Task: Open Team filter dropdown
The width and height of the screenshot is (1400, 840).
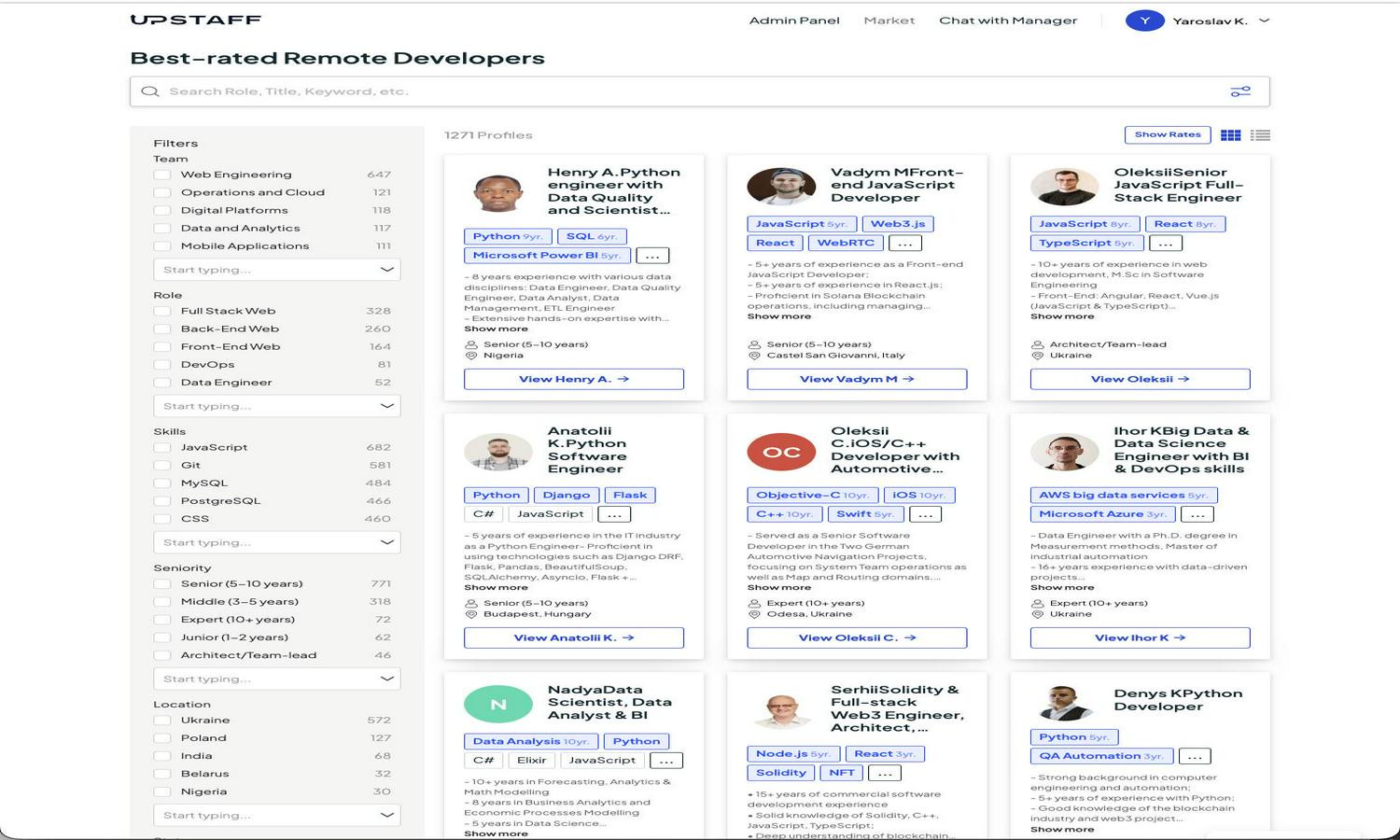Action: tap(277, 270)
